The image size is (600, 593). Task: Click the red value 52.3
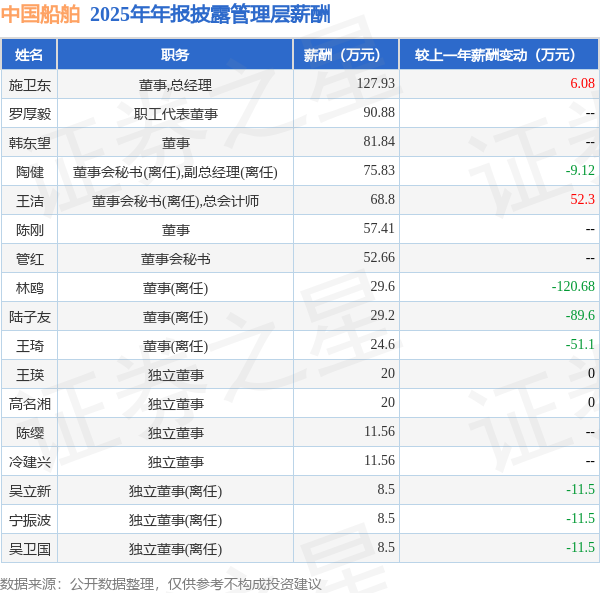point(582,199)
